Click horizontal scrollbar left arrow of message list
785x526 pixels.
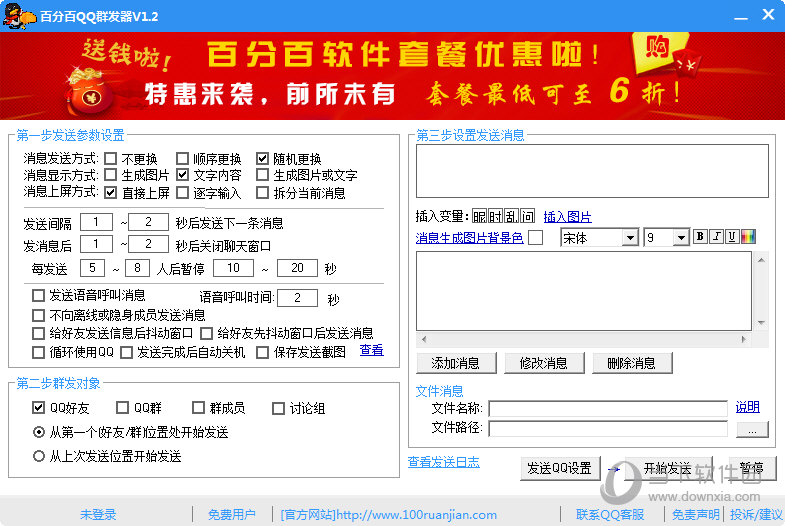424,339
